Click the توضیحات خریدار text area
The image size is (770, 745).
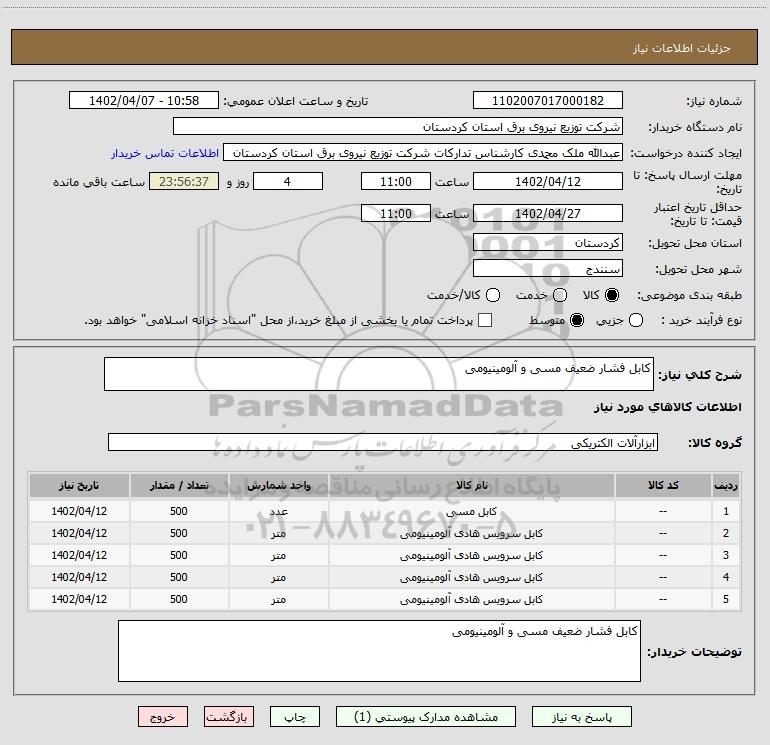379,651
